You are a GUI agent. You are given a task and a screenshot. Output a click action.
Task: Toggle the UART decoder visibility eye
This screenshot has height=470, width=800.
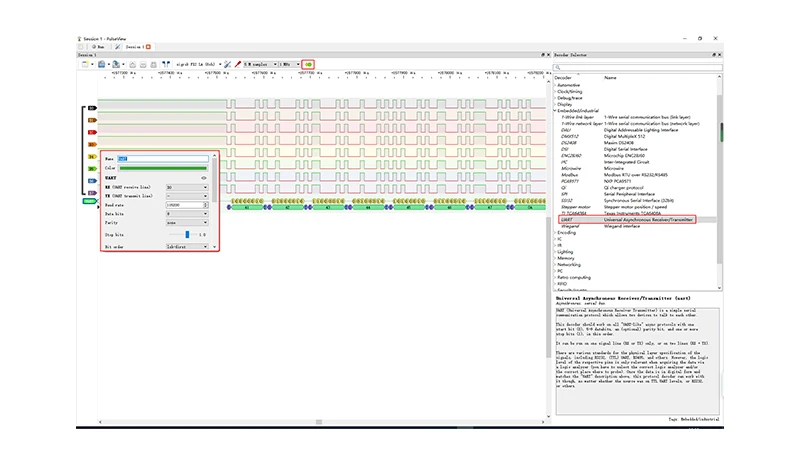click(204, 177)
